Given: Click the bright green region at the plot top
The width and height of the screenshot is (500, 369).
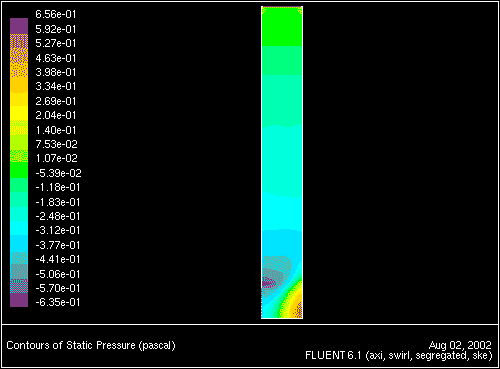Looking at the screenshot, I should (282, 26).
